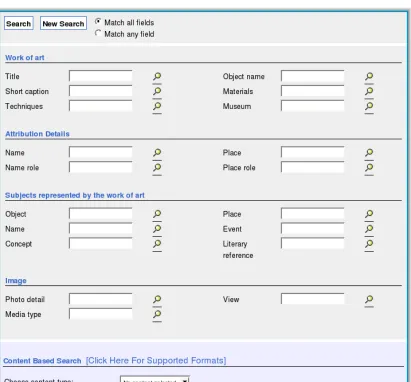Open the Attribution Details Place lookup magnifier
This screenshot has width=411, height=382.
369,153
